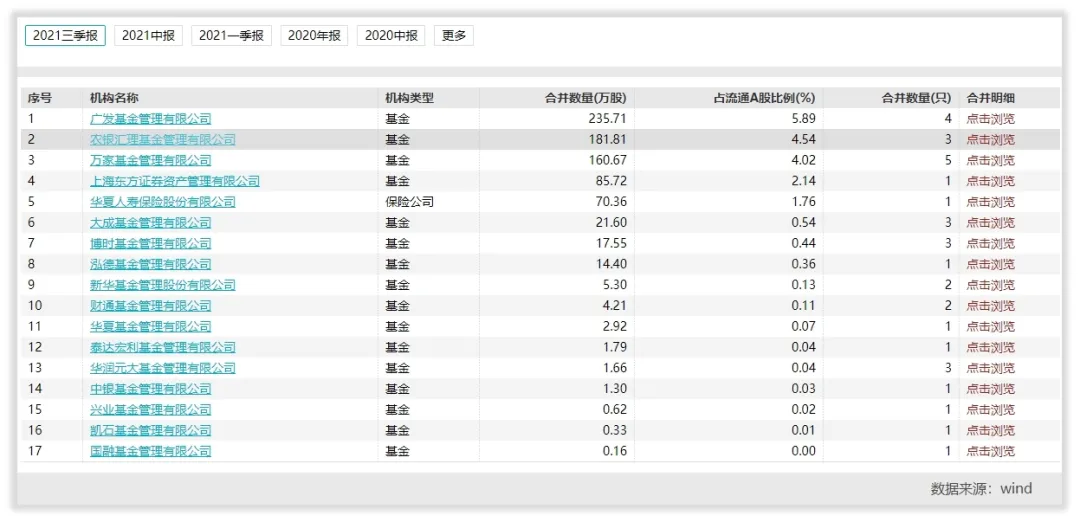This screenshot has width=1080, height=522.
Task: Click 点击浏览 in the 新华基金 row
Action: (x=990, y=285)
